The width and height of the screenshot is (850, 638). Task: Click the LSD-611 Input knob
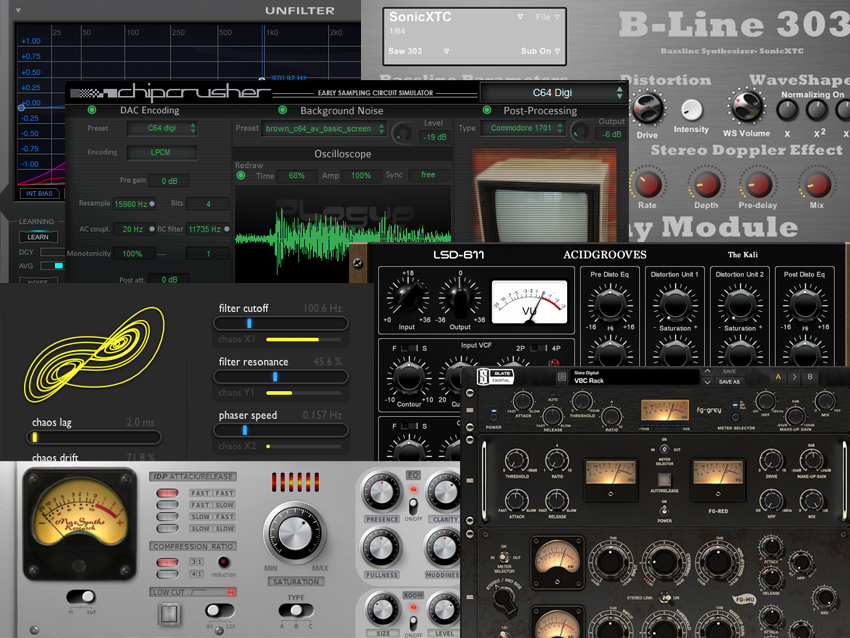point(406,298)
